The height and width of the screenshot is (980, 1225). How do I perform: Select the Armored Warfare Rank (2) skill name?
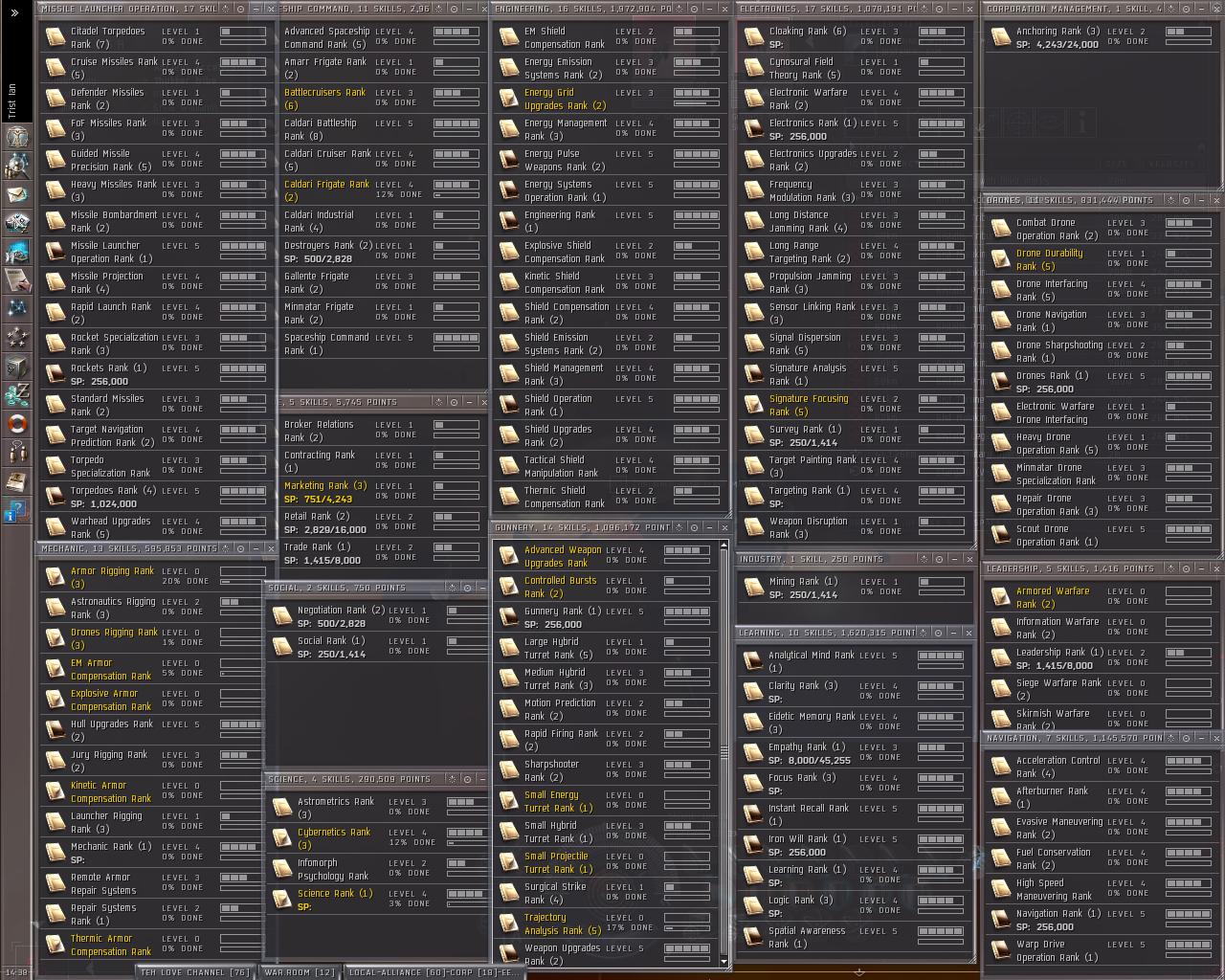pyautogui.click(x=1053, y=597)
